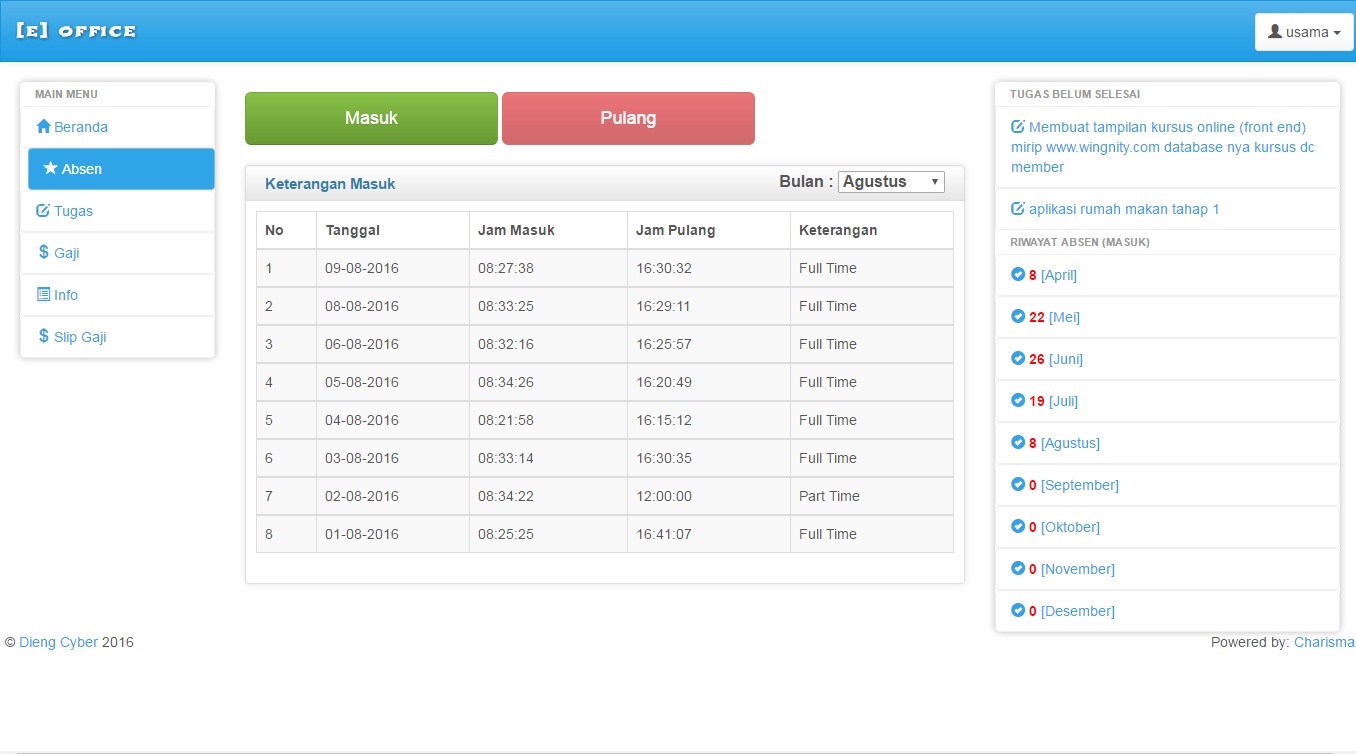Open the usama account dropdown caret
1356x754 pixels.
tap(1337, 33)
